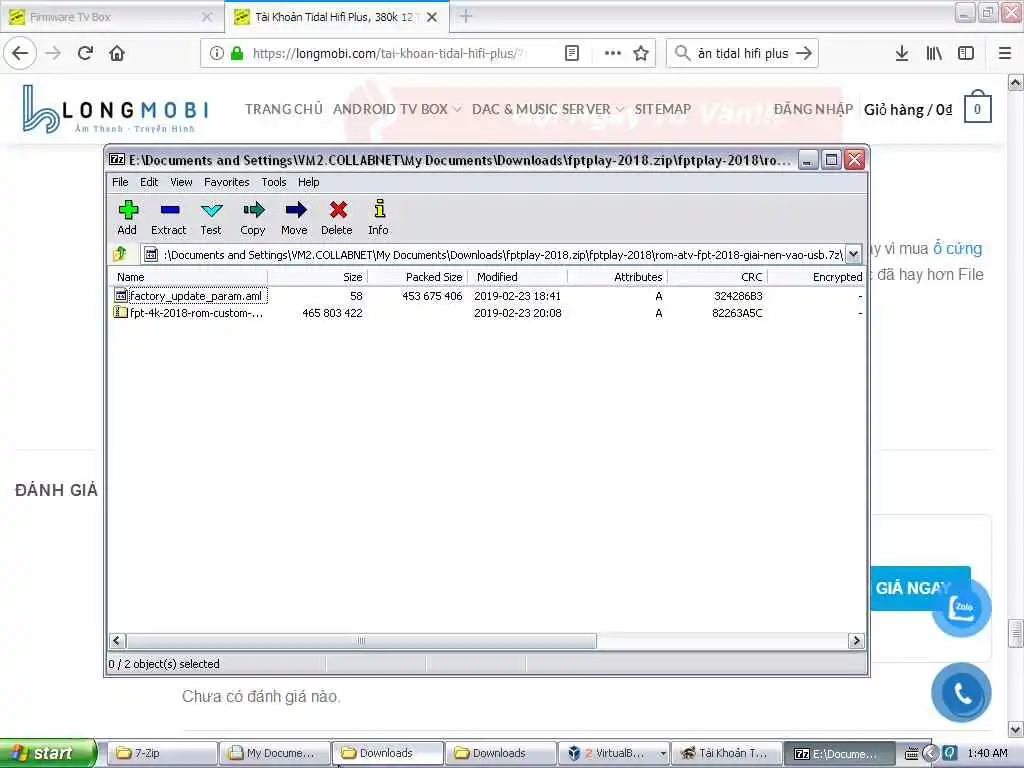Open the File menu in 7-Zip
The image size is (1024, 768).
[x=120, y=182]
